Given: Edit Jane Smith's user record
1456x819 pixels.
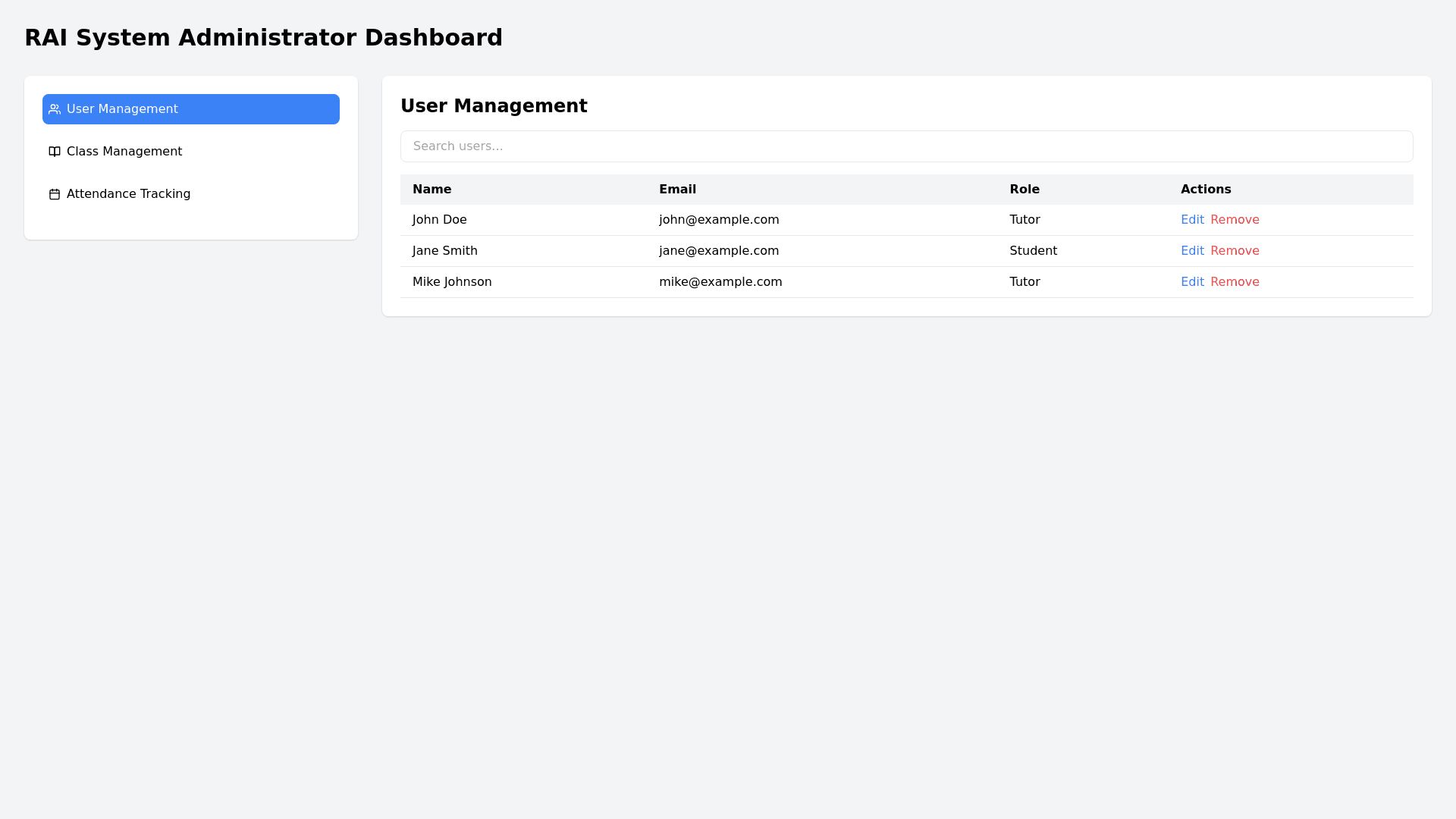Looking at the screenshot, I should tap(1192, 251).
